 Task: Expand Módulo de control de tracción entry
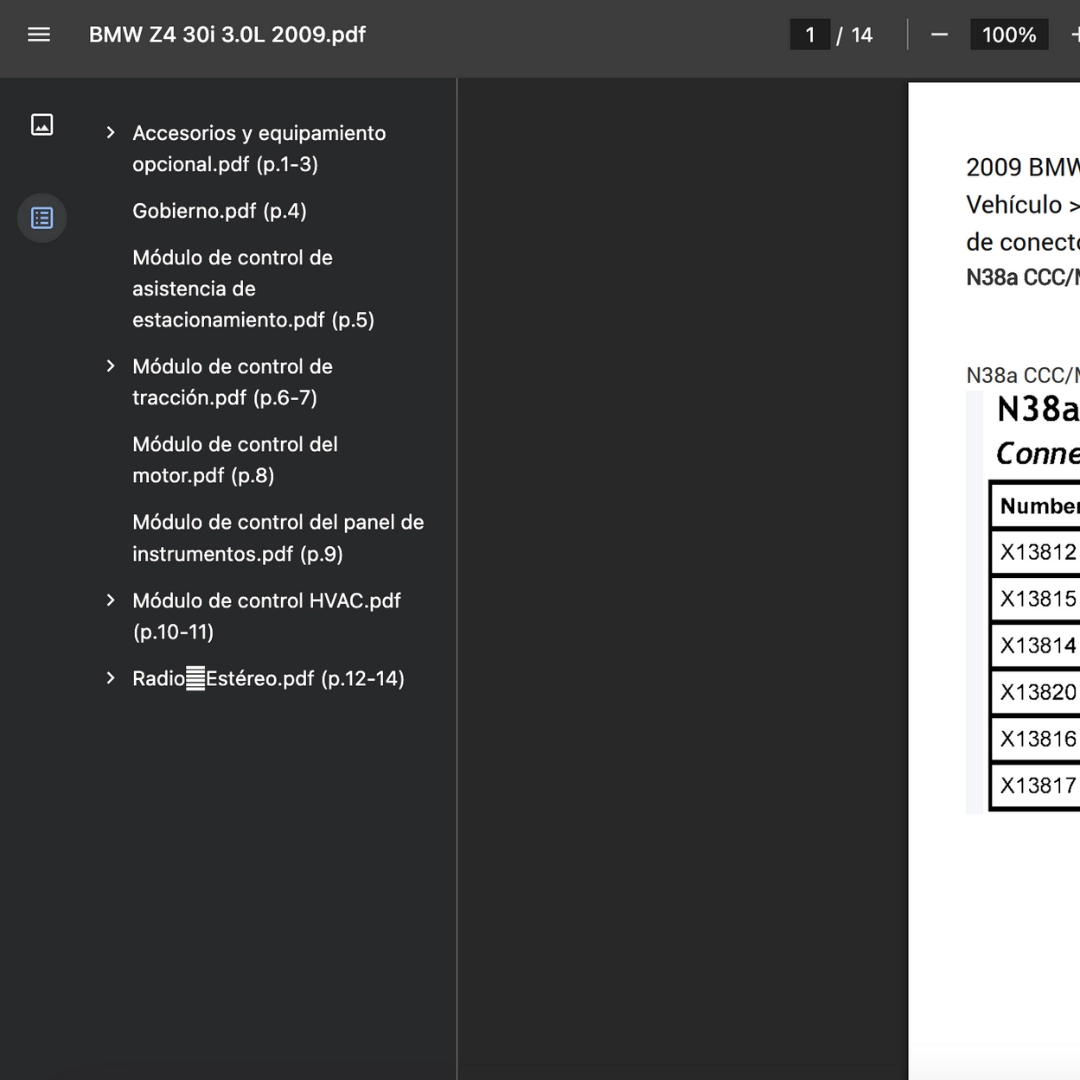click(x=110, y=366)
